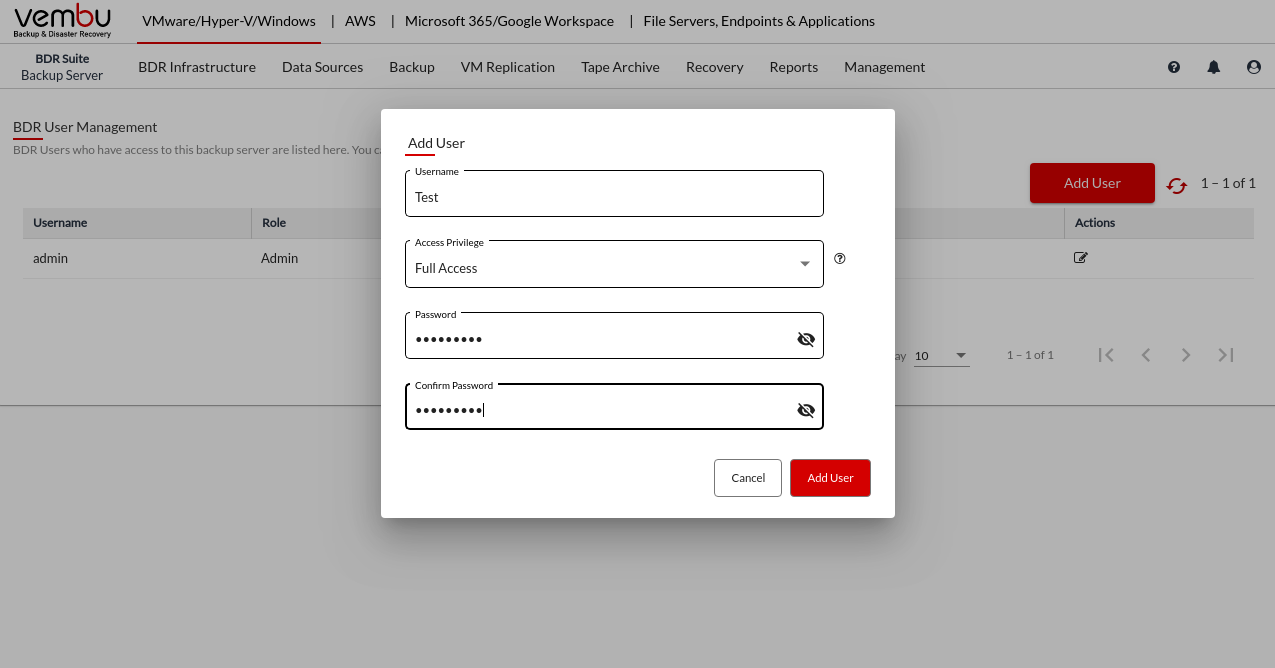Click the edit icon for admin user
This screenshot has width=1275, height=668.
1080,258
